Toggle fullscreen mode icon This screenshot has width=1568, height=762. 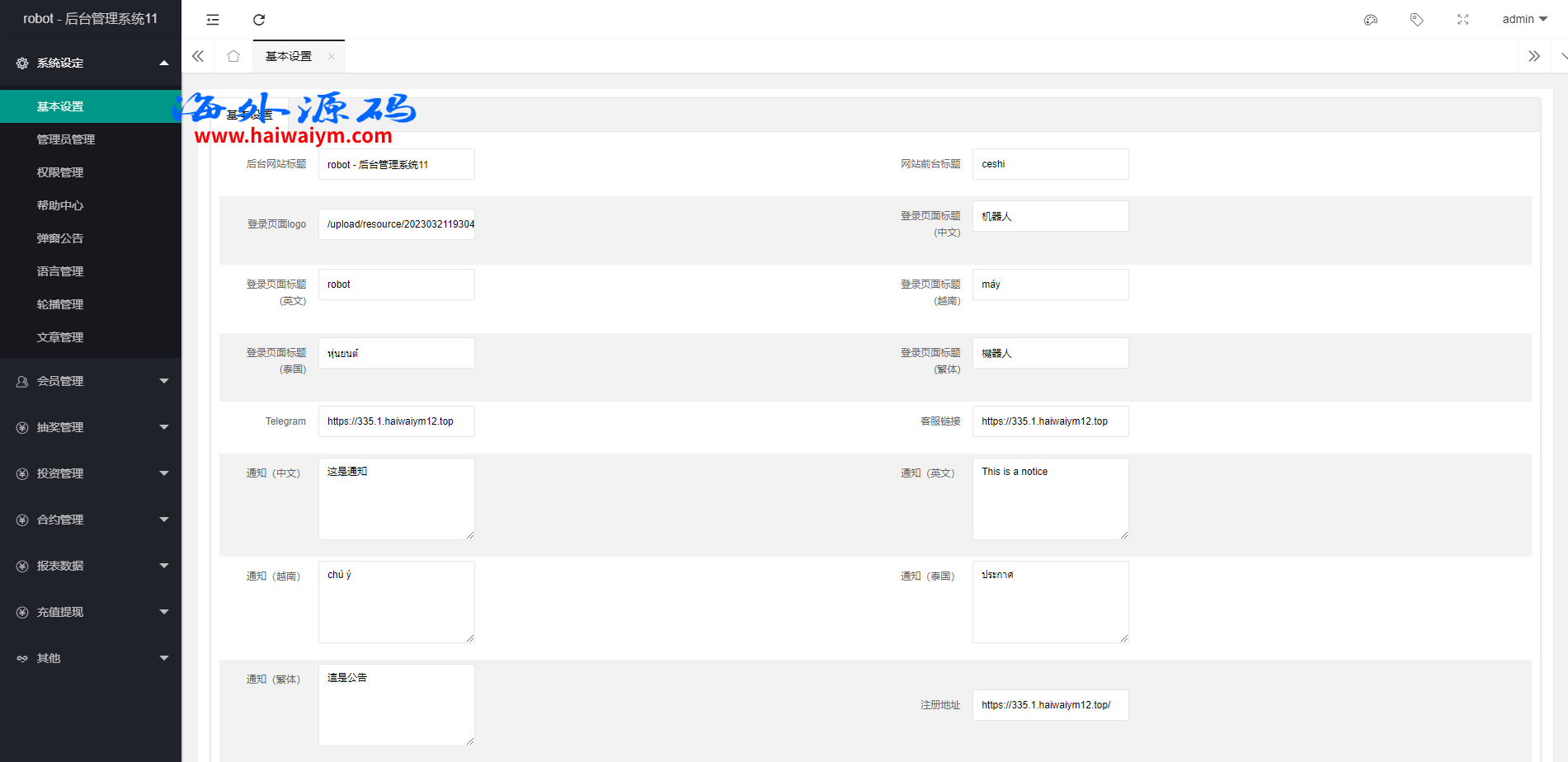[1462, 20]
